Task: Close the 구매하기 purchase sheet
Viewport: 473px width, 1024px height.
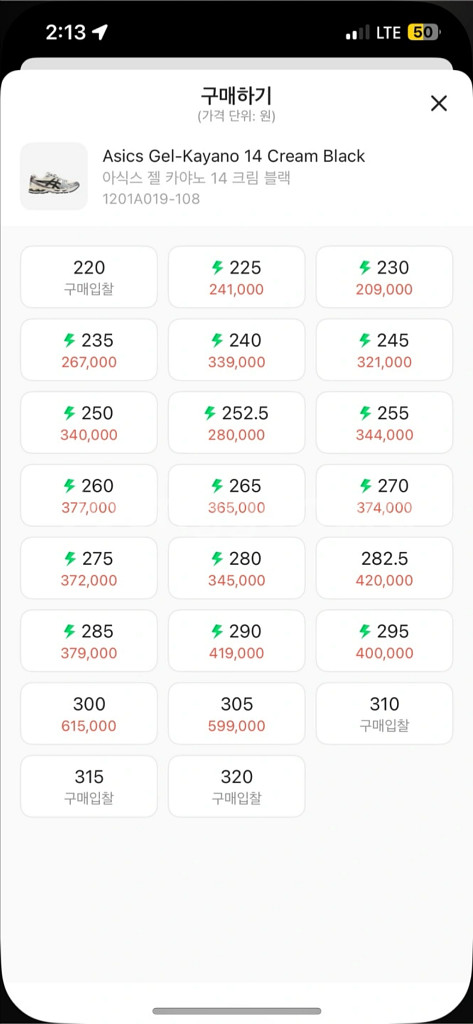Action: [x=439, y=103]
